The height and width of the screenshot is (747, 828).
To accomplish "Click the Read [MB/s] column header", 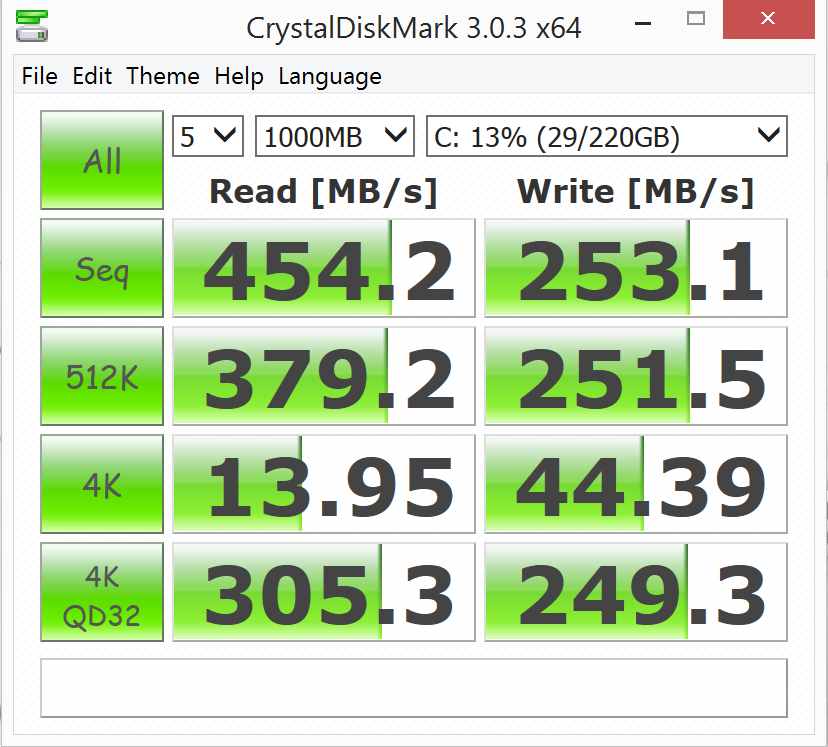I will point(324,192).
